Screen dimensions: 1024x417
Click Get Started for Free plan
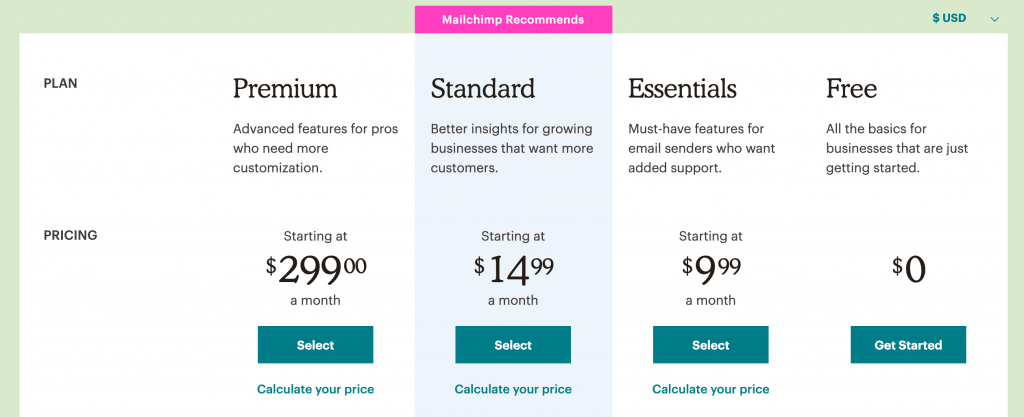[x=908, y=345]
